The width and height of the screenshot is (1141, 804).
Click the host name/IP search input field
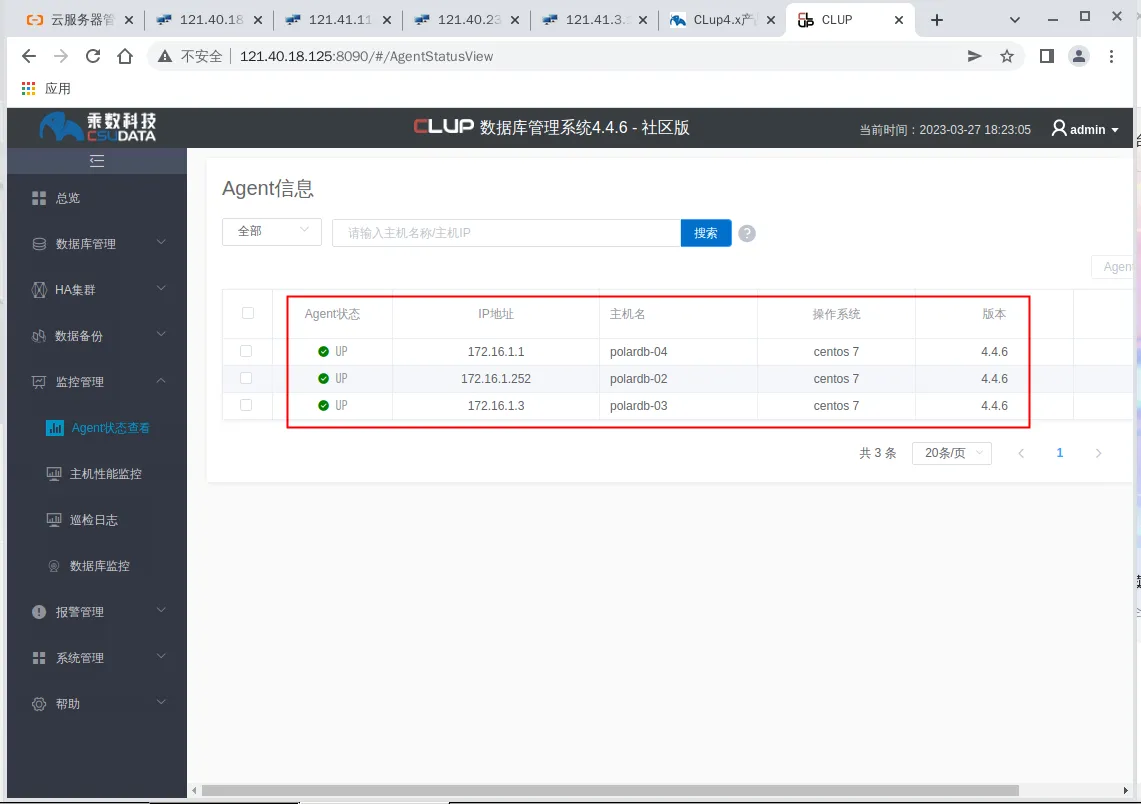(x=506, y=233)
